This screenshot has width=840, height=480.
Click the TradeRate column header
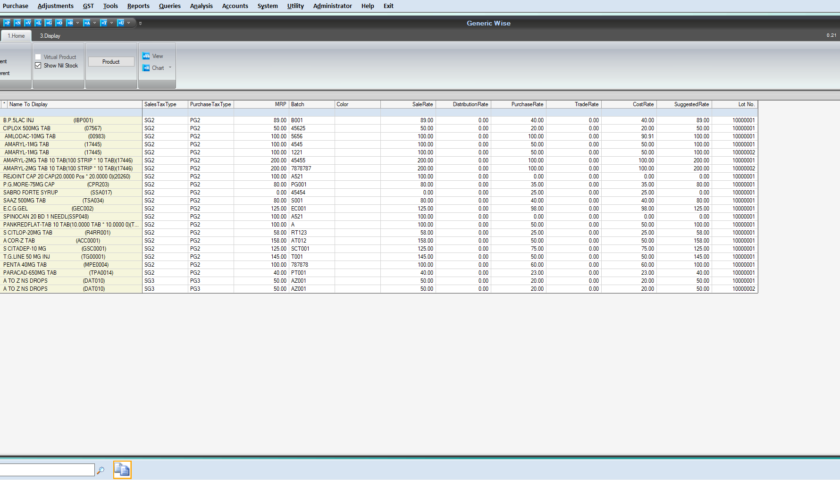[573, 104]
